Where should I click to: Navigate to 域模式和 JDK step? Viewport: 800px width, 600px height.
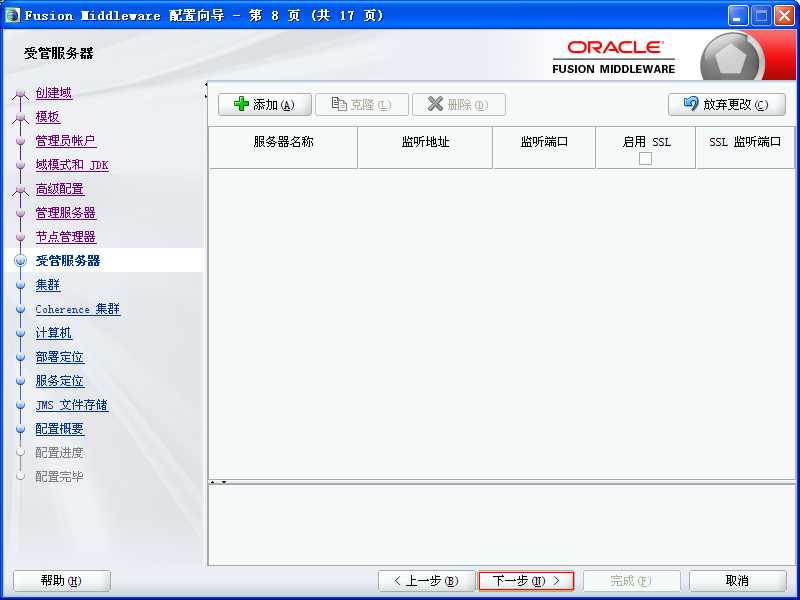pyautogui.click(x=72, y=165)
